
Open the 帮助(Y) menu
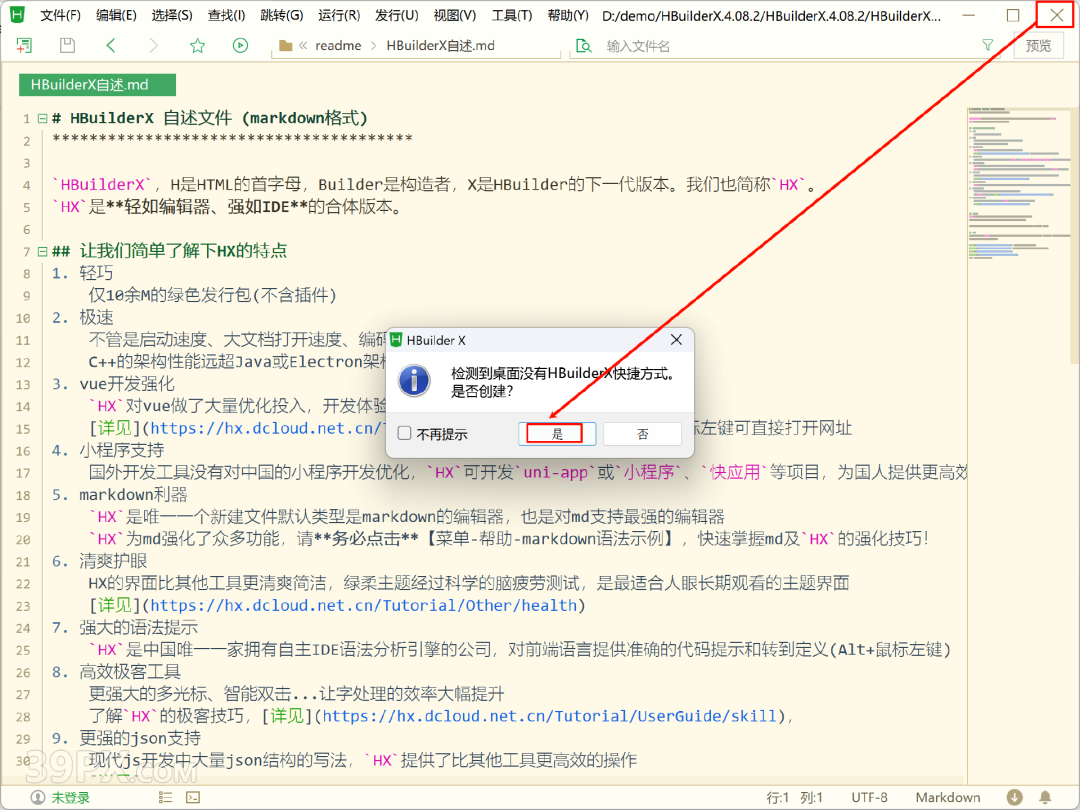[568, 15]
